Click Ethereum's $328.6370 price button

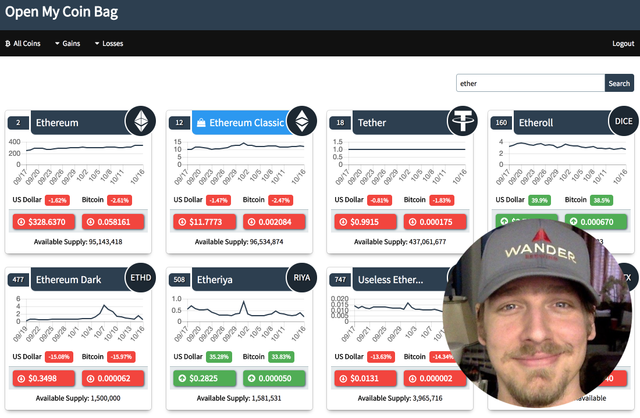pos(44,222)
